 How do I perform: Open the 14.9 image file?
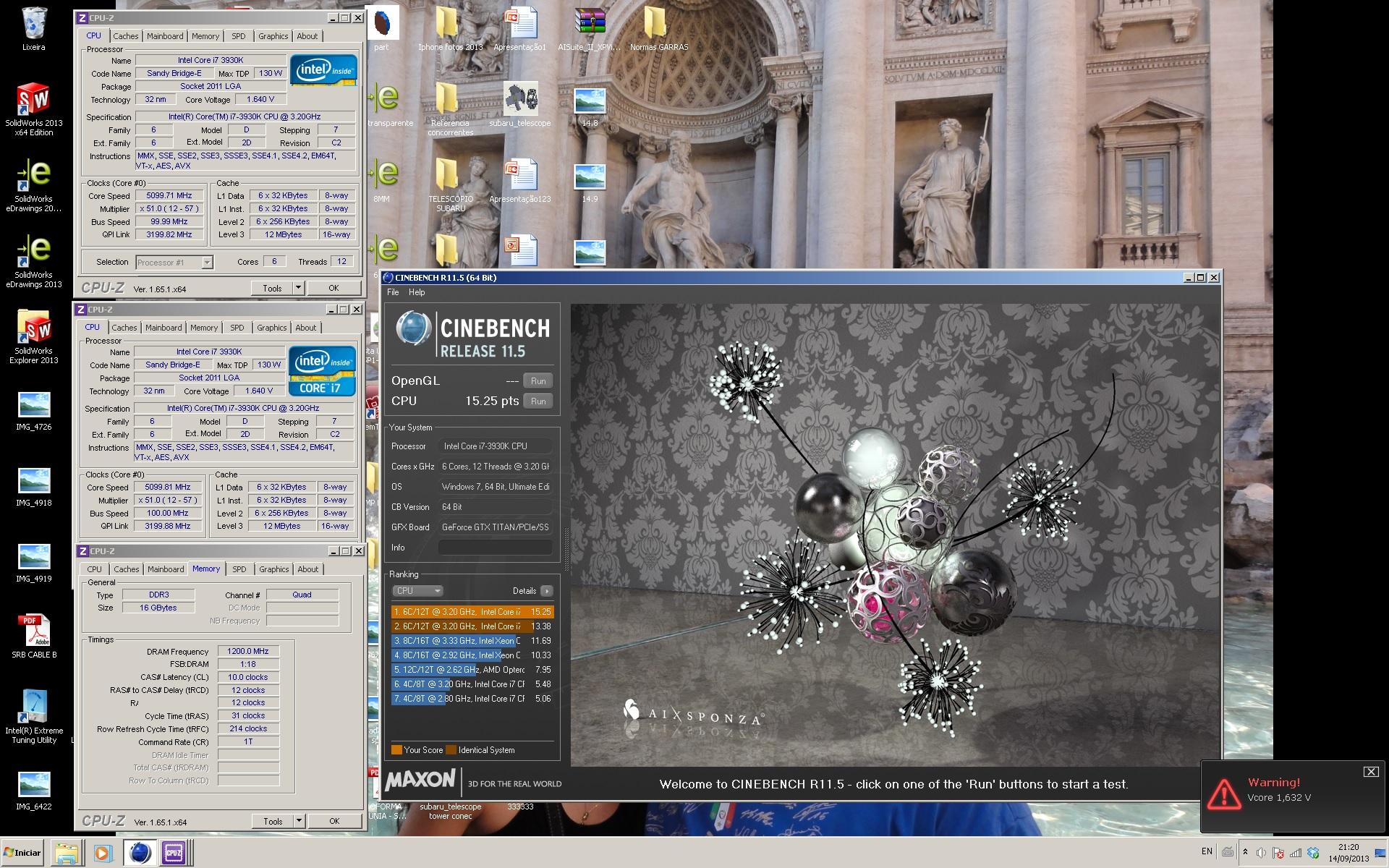589,183
